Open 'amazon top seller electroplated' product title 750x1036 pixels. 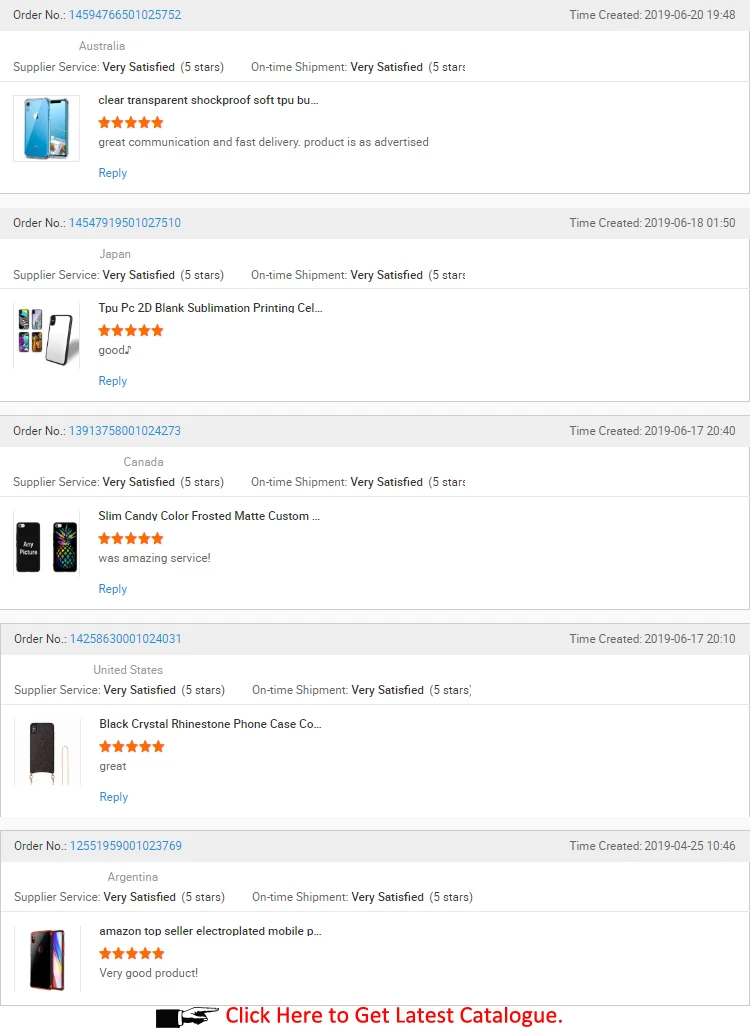(210, 931)
